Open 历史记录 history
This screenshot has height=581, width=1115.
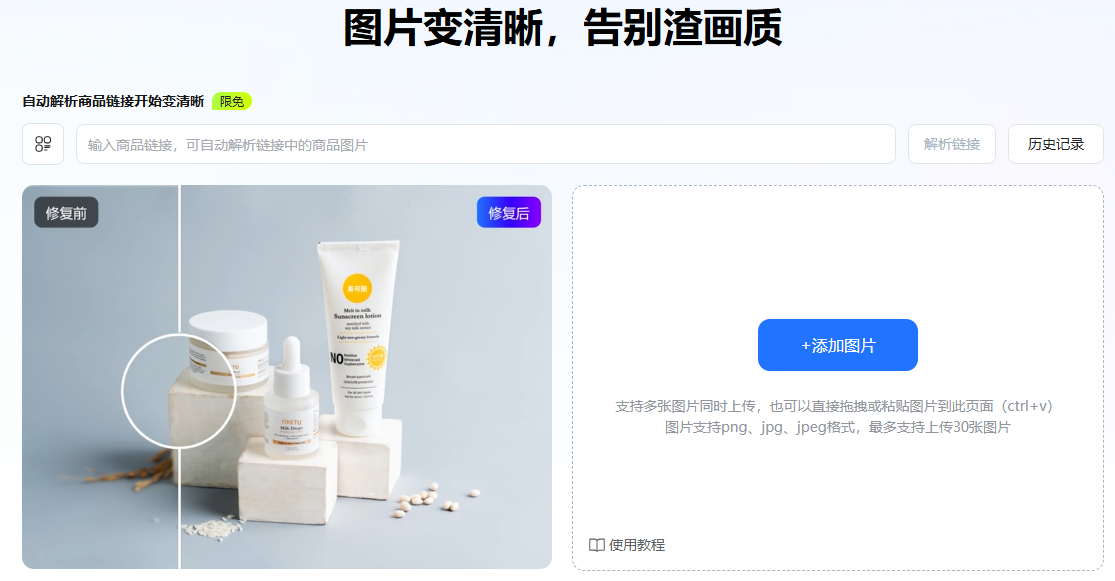click(1055, 144)
